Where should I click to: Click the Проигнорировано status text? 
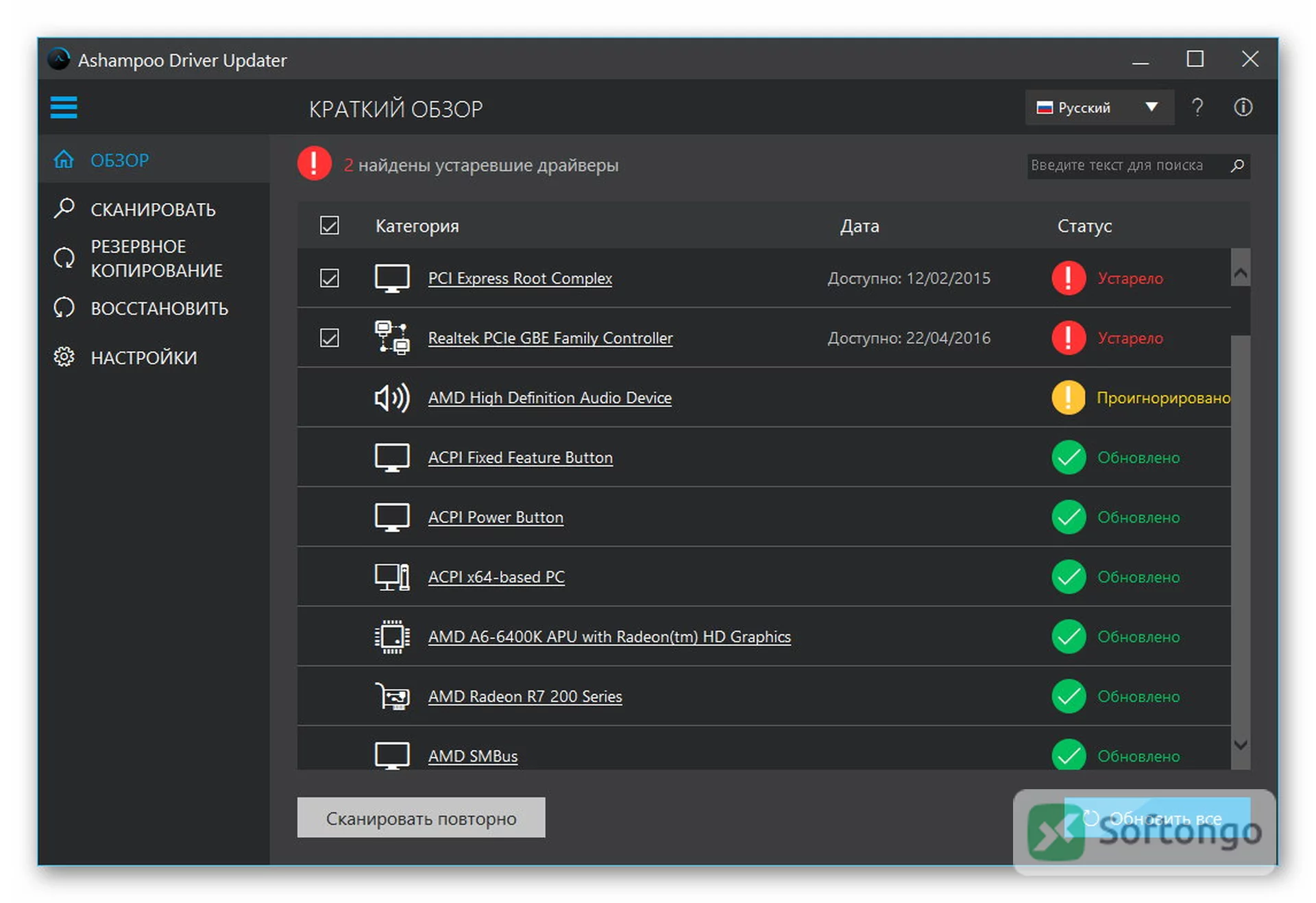point(1163,398)
